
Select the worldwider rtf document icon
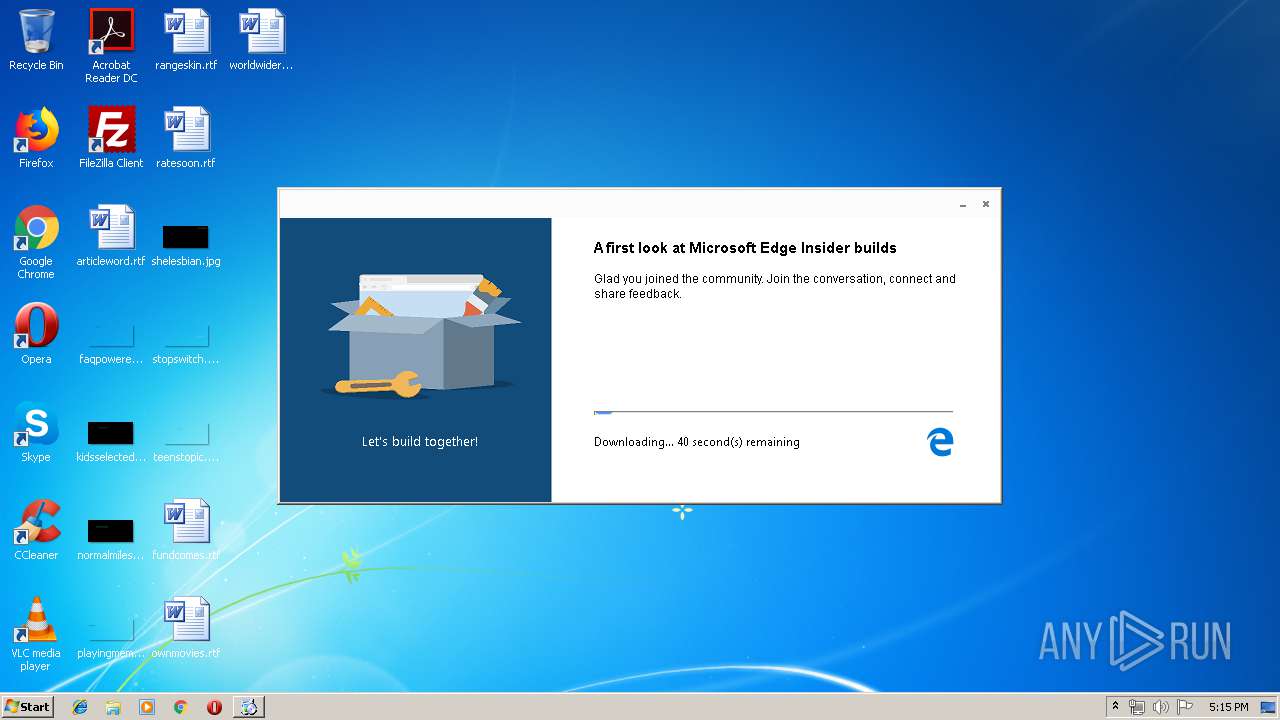261,40
